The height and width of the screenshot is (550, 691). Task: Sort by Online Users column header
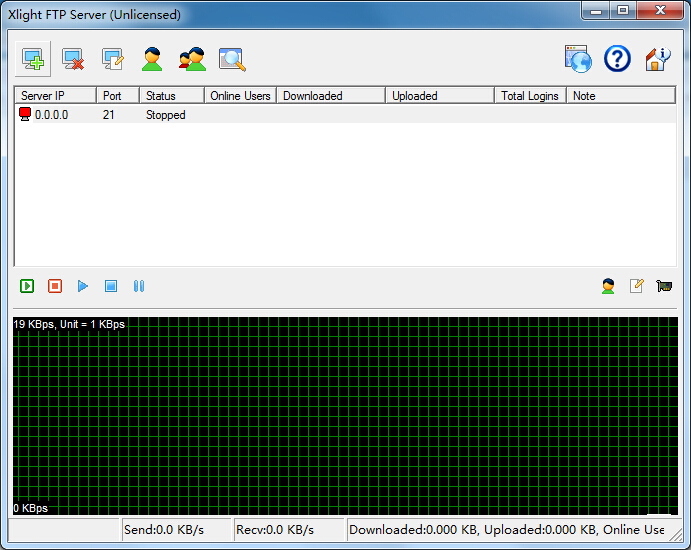240,96
